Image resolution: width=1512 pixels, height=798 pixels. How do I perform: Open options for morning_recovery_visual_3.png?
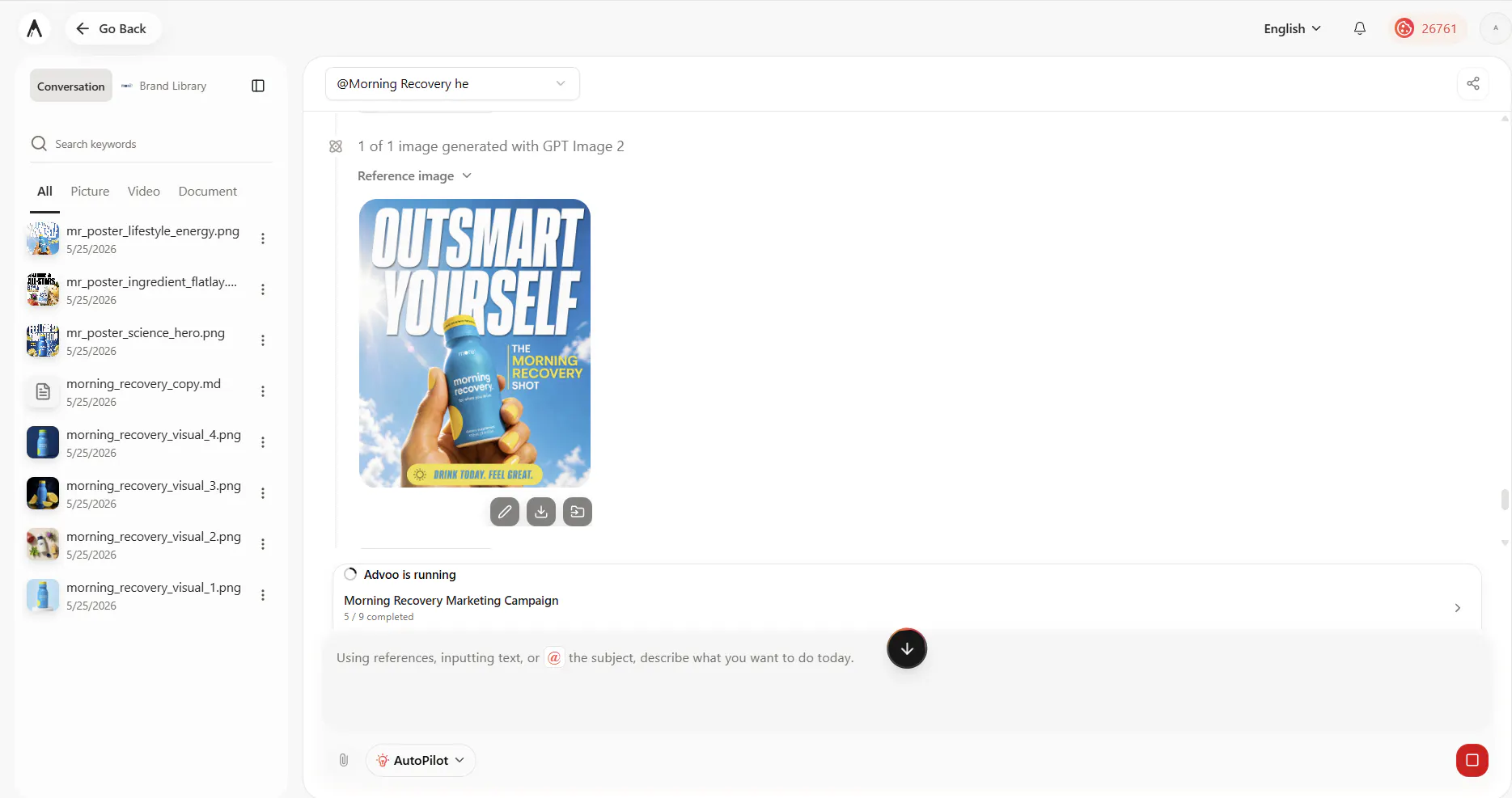263,493
